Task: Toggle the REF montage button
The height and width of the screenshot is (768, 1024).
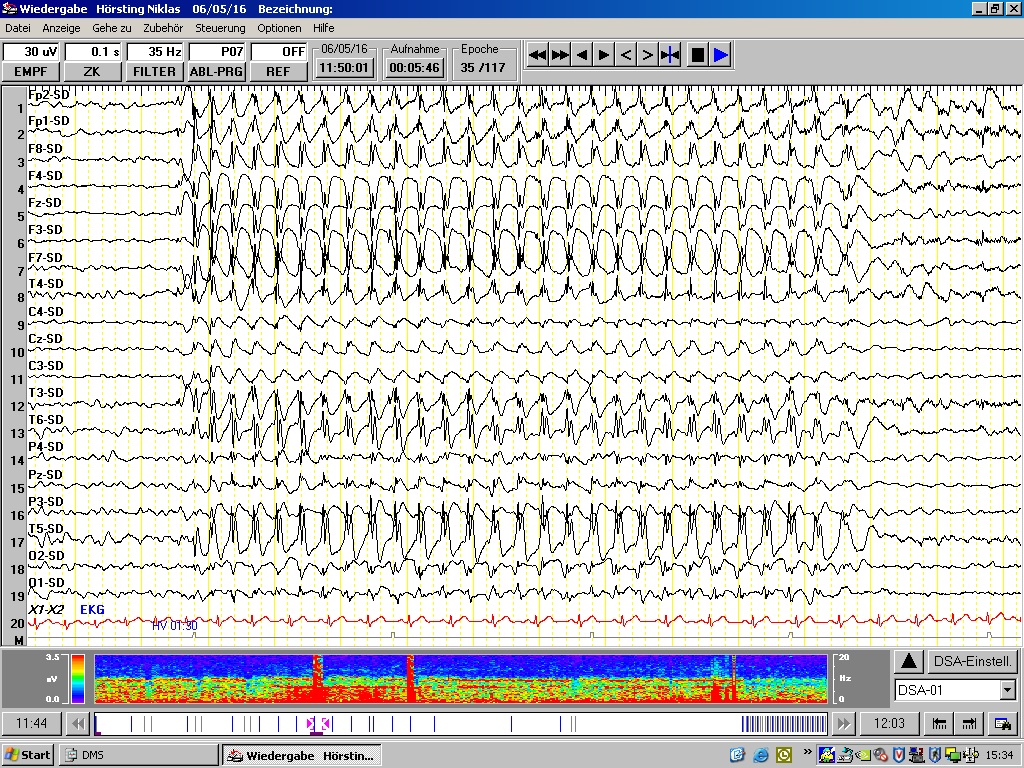Action: 278,71
